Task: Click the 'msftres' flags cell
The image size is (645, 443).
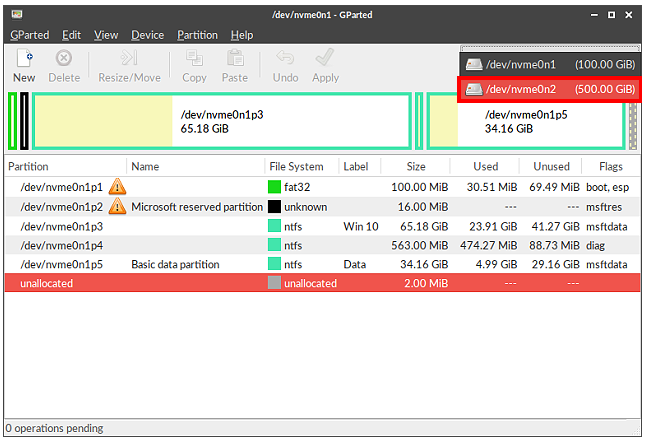Action: click(x=604, y=207)
